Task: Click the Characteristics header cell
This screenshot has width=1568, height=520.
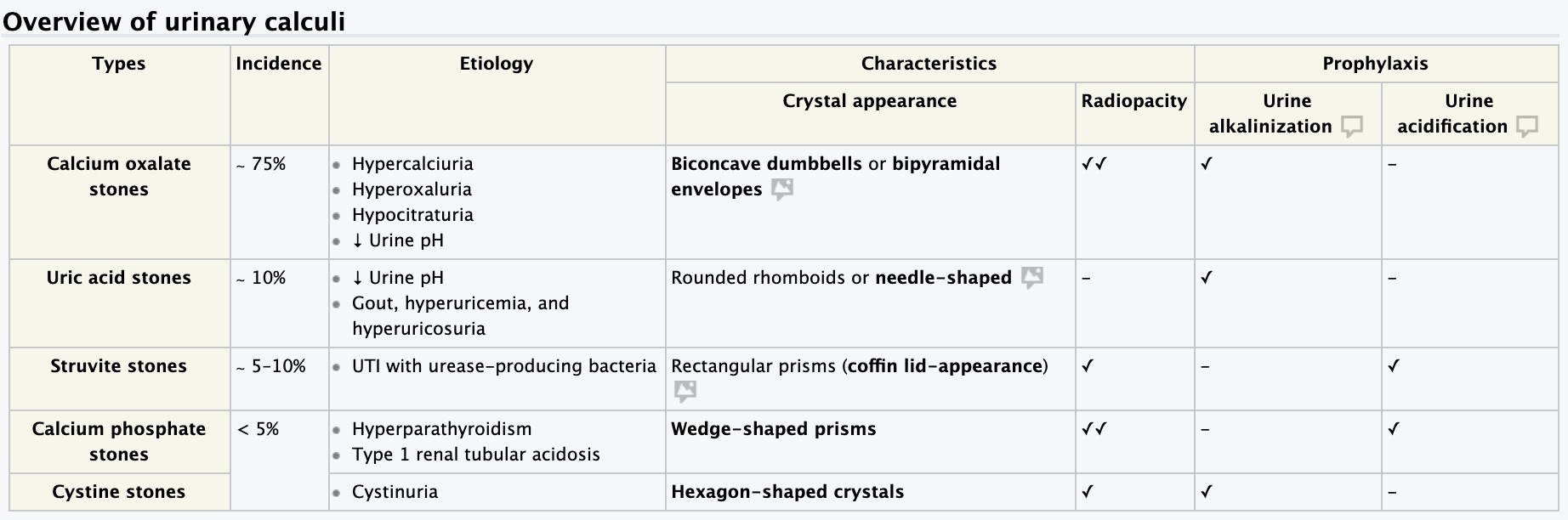Action: 929,64
